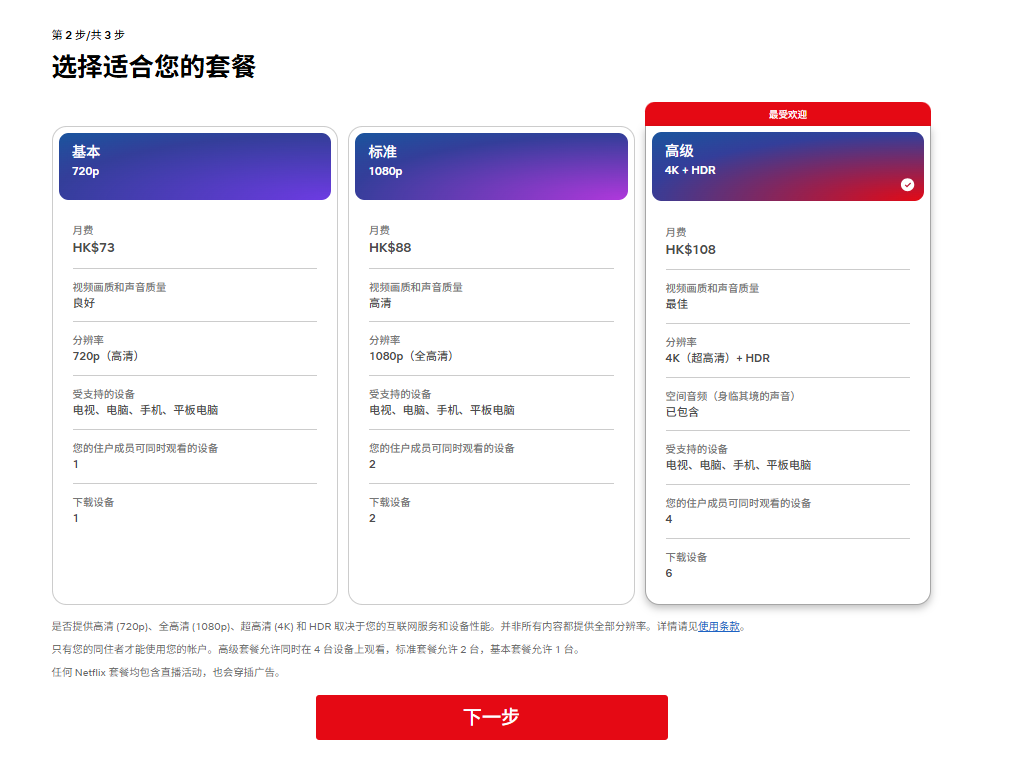Select the 基本 720p plan header
1035x760 pixels.
tap(195, 166)
